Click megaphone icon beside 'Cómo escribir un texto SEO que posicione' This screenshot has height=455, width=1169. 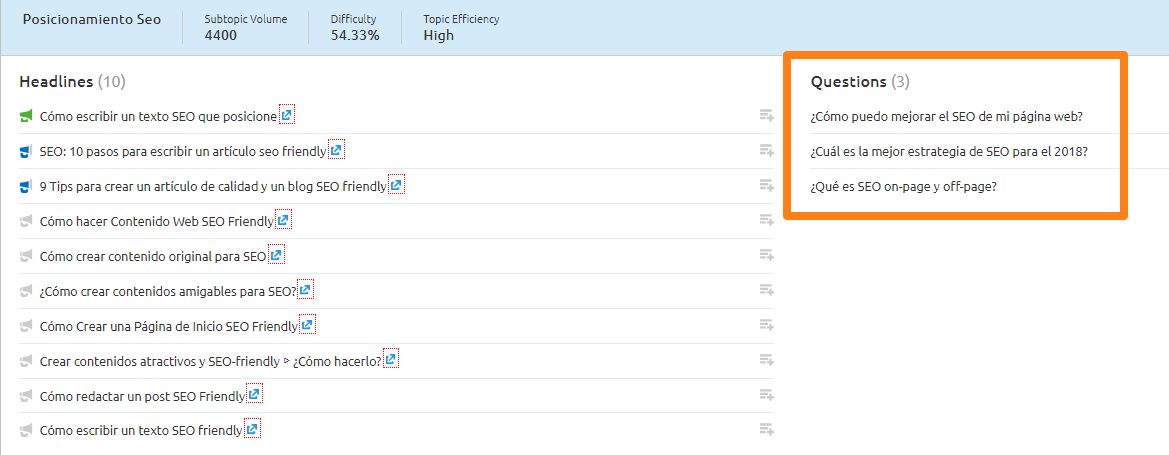coord(27,116)
